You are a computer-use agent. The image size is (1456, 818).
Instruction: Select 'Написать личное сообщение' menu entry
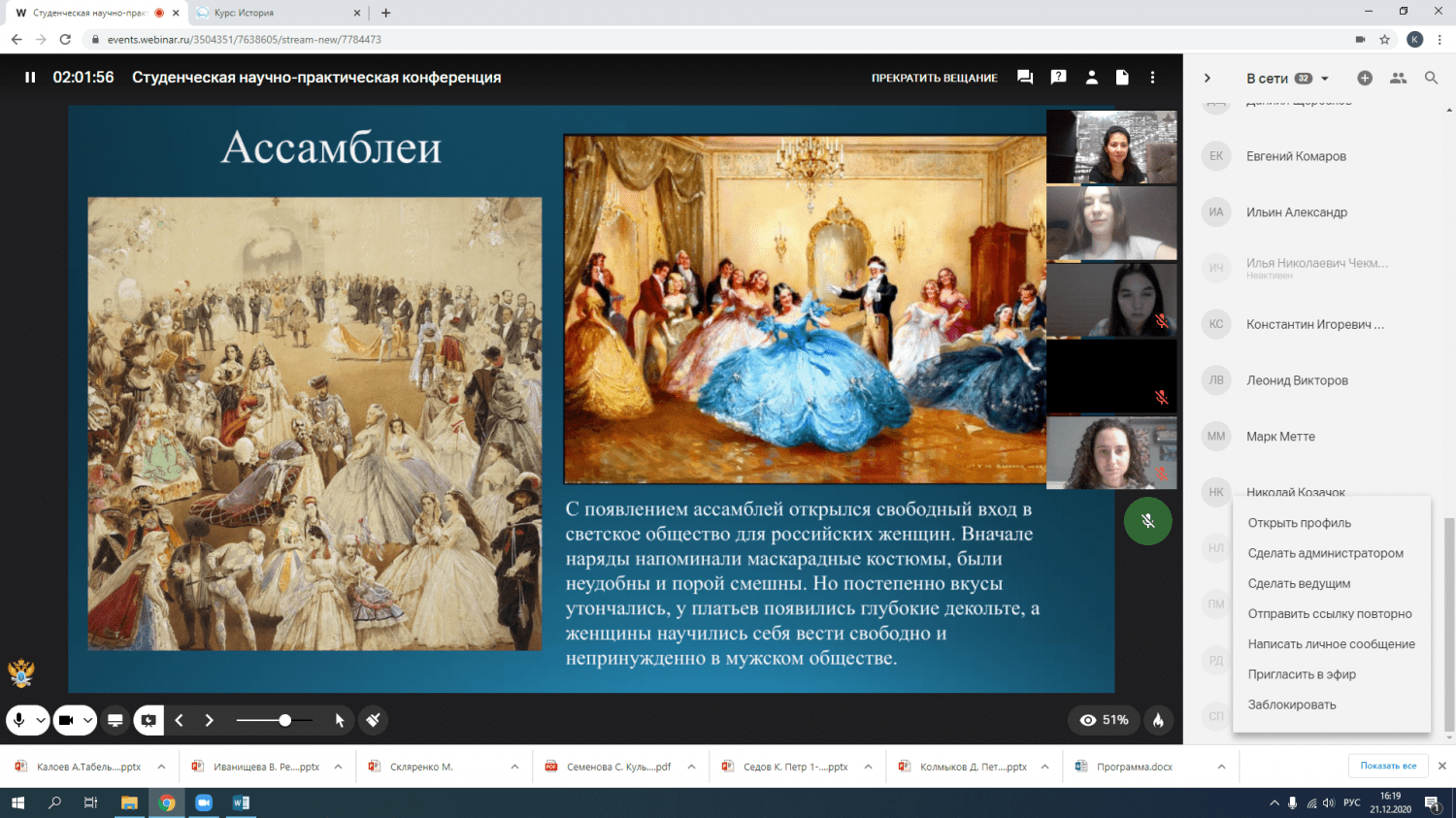[x=1332, y=643]
